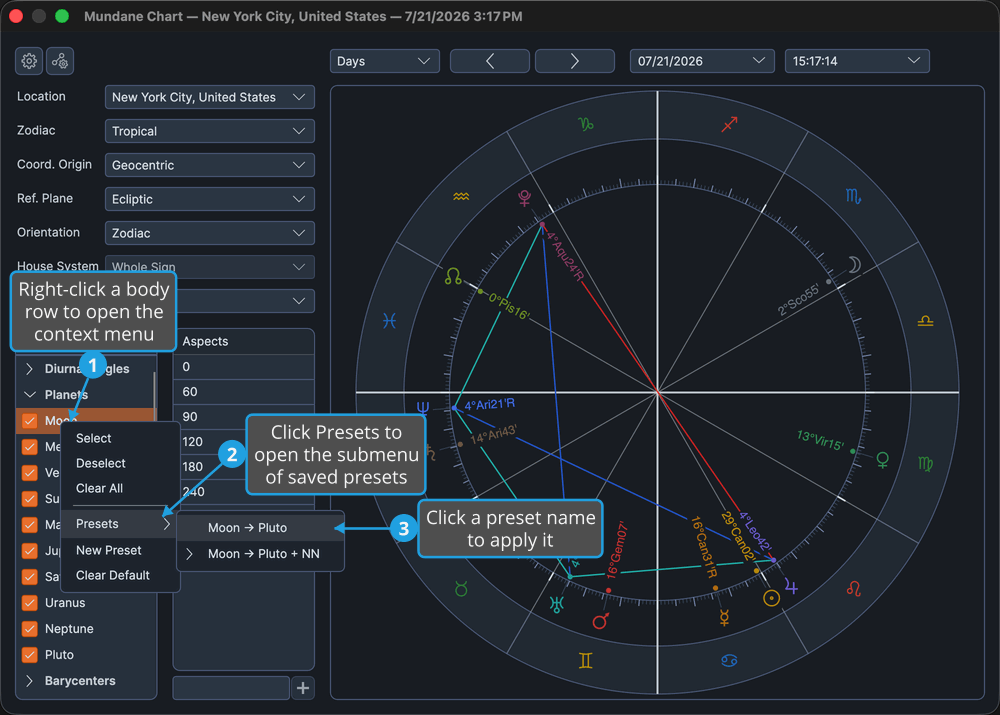Select the 0 aspect row
The image size is (1000, 715).
(x=244, y=367)
